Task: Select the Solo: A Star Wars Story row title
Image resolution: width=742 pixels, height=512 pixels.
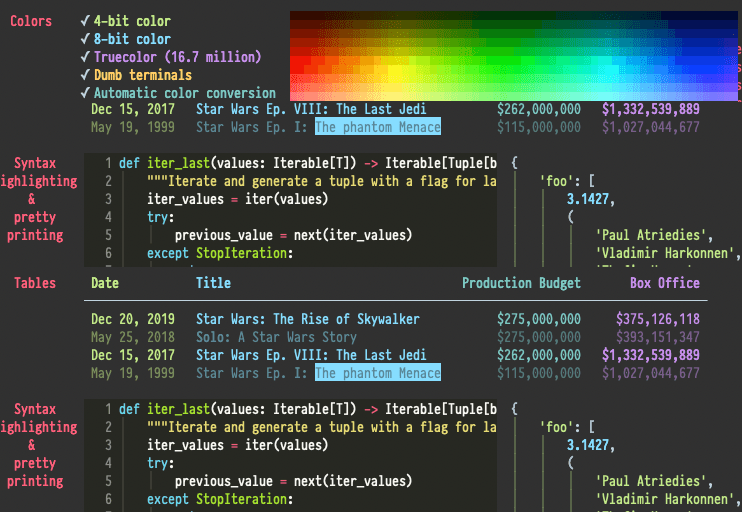Action: tap(276, 337)
